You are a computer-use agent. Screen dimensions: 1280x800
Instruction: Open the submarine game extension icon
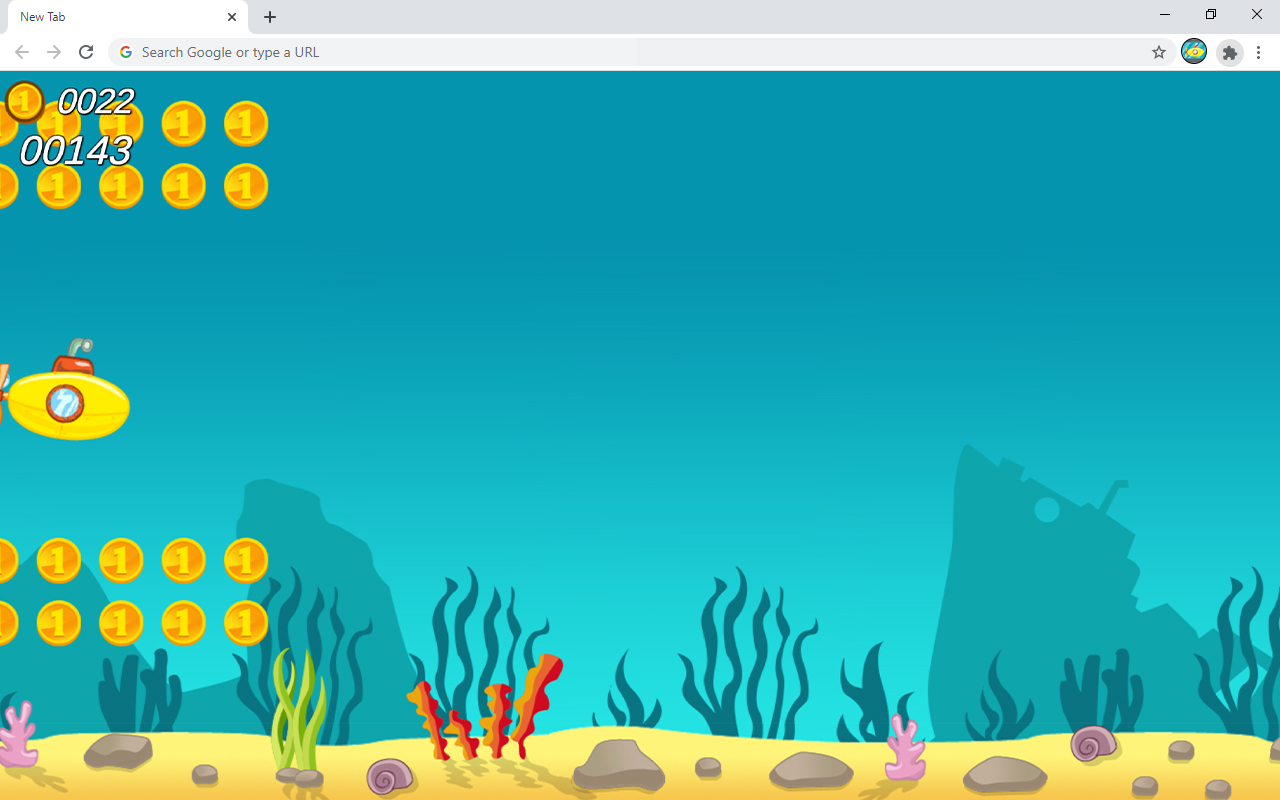(1194, 51)
